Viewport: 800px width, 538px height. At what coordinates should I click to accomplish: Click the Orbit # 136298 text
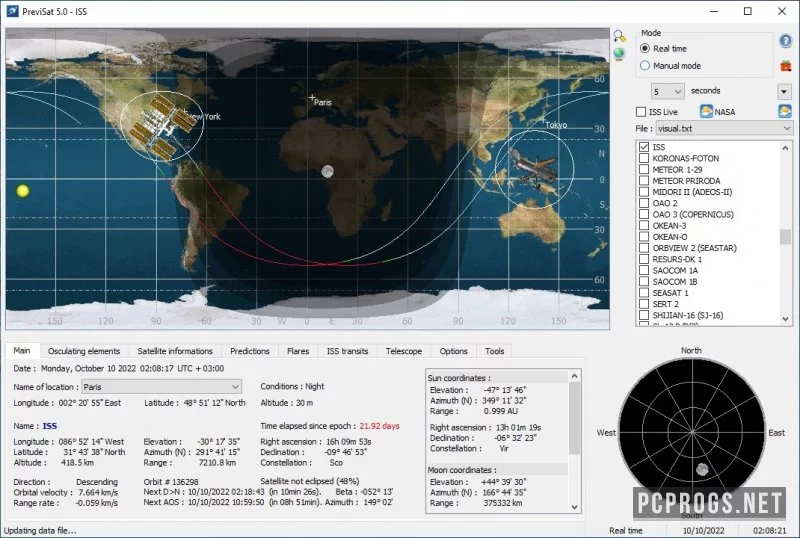coord(171,482)
